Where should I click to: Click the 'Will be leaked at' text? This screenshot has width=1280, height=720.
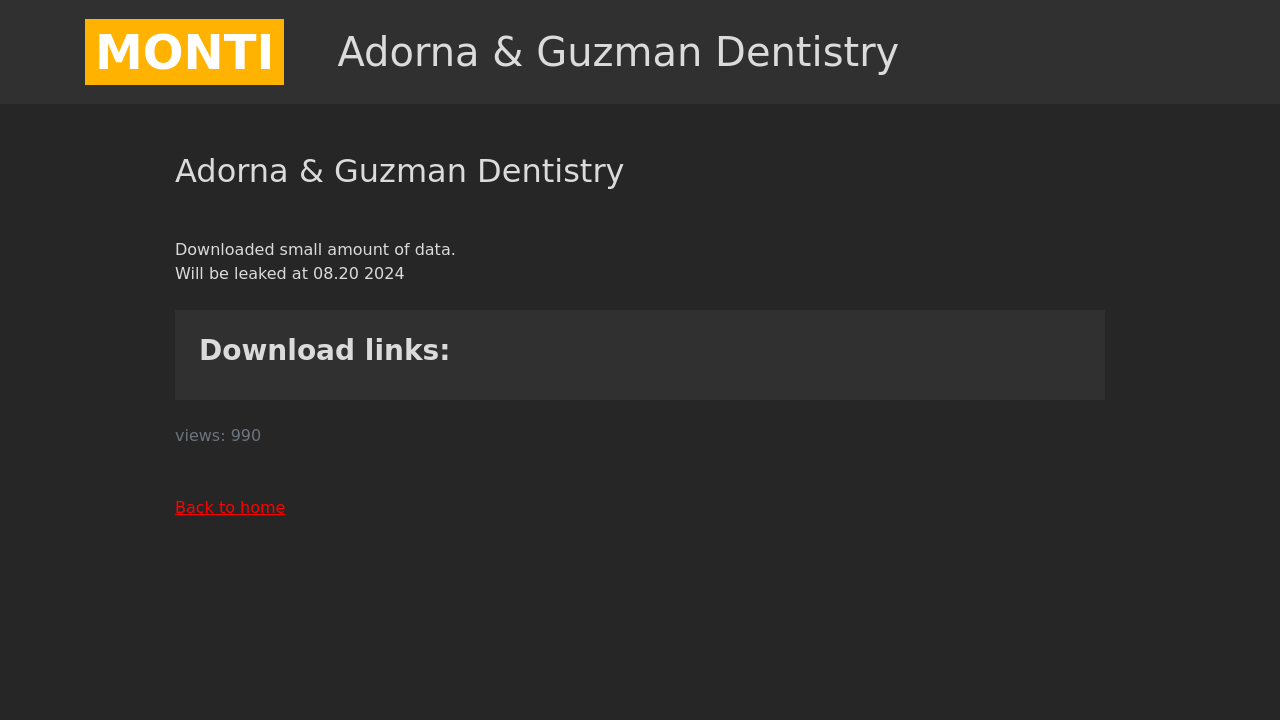point(242,274)
